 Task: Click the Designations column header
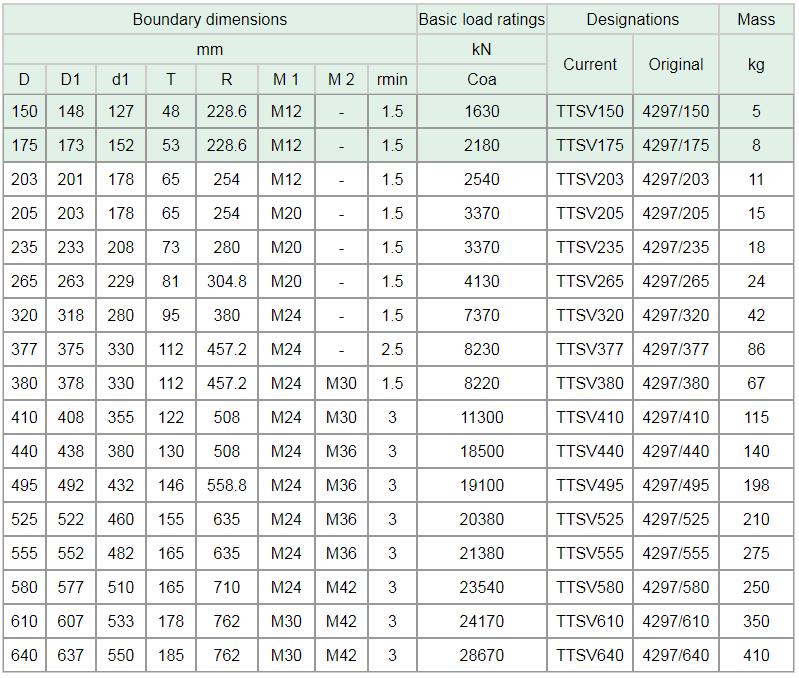pyautogui.click(x=632, y=19)
